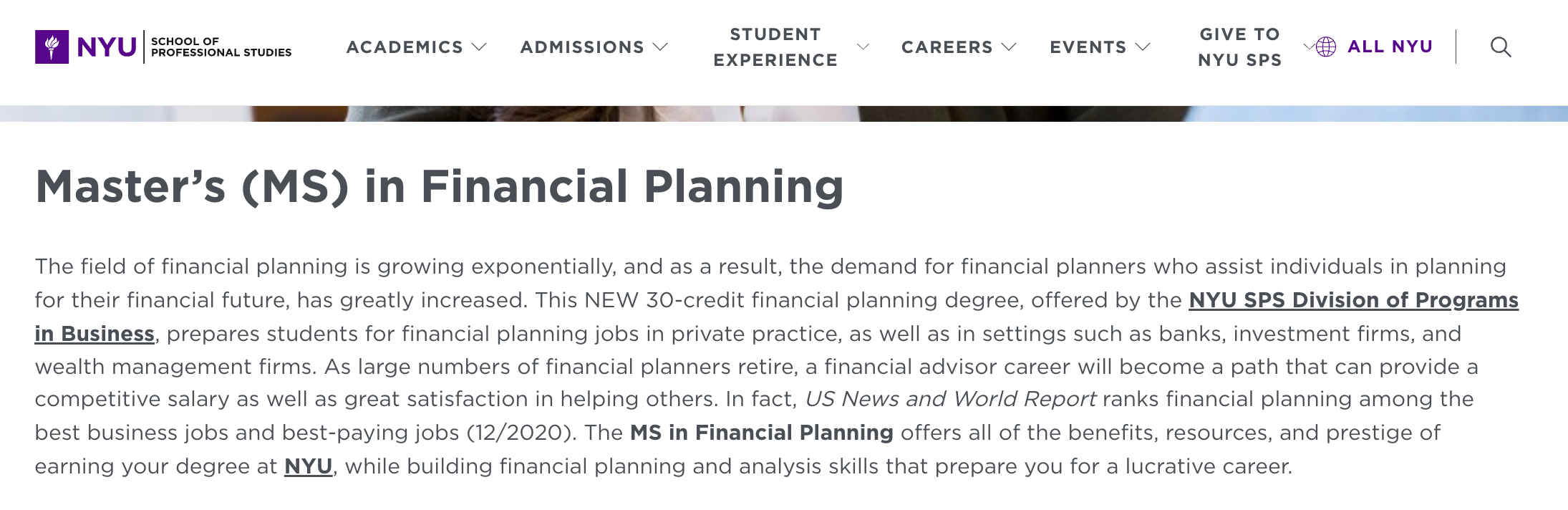Select the Careers navigation item
1568x510 pixels.
947,47
